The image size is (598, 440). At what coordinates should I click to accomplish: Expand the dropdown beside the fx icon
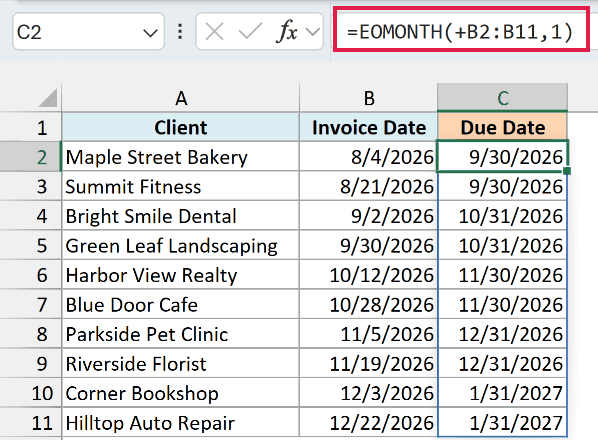pyautogui.click(x=313, y=32)
